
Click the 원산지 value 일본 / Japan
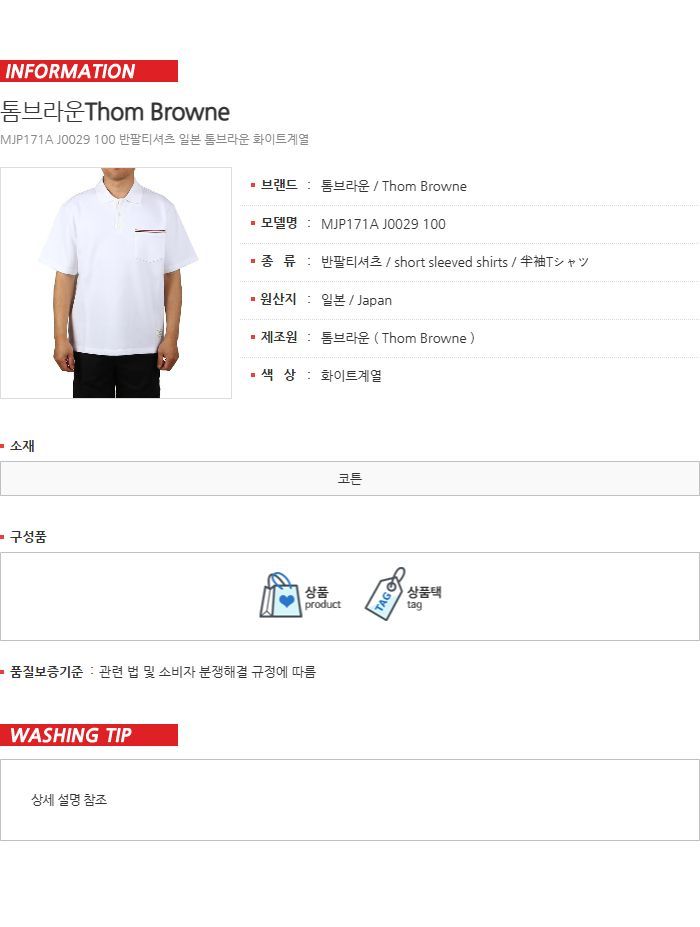tap(356, 300)
